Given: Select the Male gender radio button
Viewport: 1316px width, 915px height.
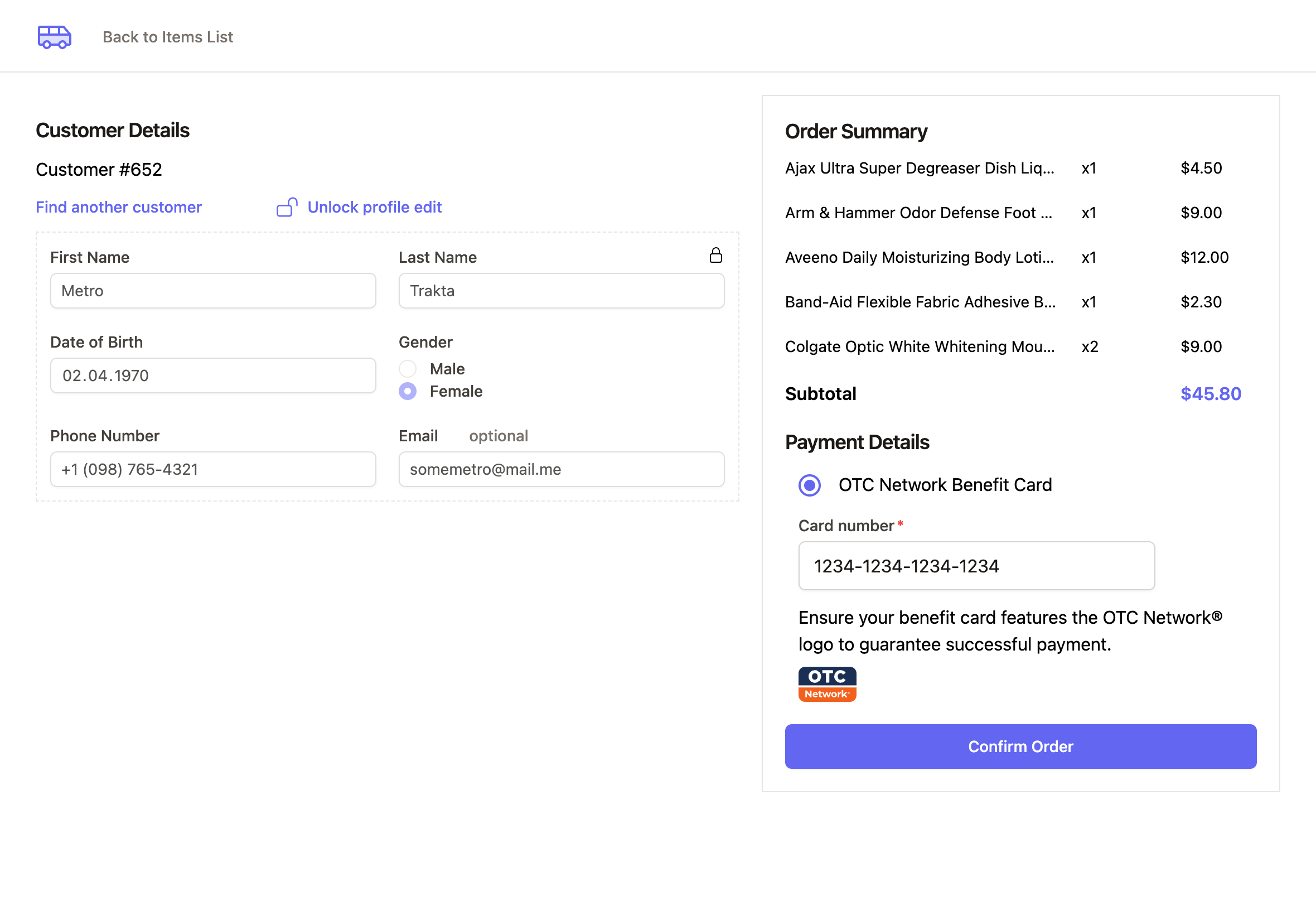Looking at the screenshot, I should [408, 369].
